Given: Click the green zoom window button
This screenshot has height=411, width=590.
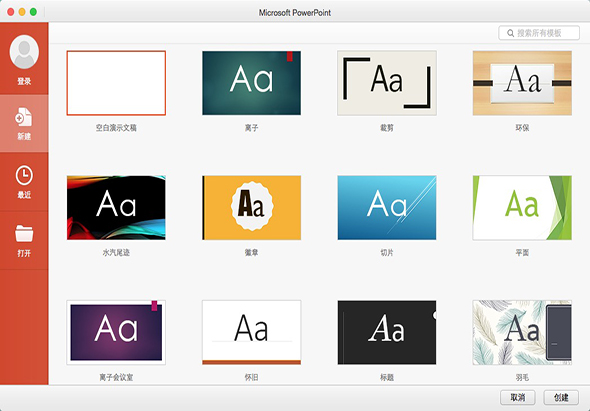Looking at the screenshot, I should [33, 12].
